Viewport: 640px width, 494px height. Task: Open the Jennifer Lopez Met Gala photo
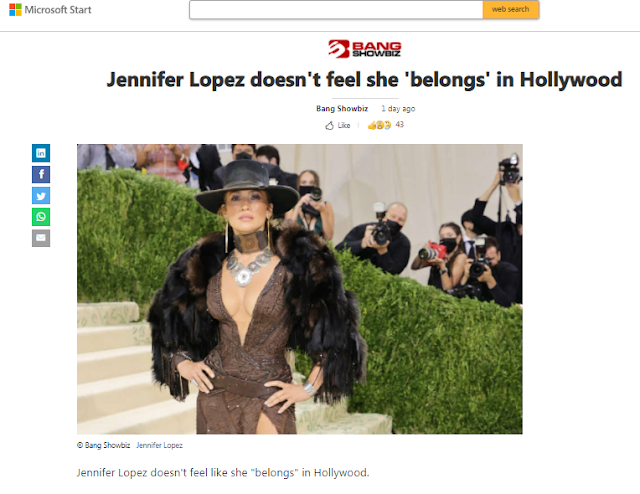click(300, 289)
